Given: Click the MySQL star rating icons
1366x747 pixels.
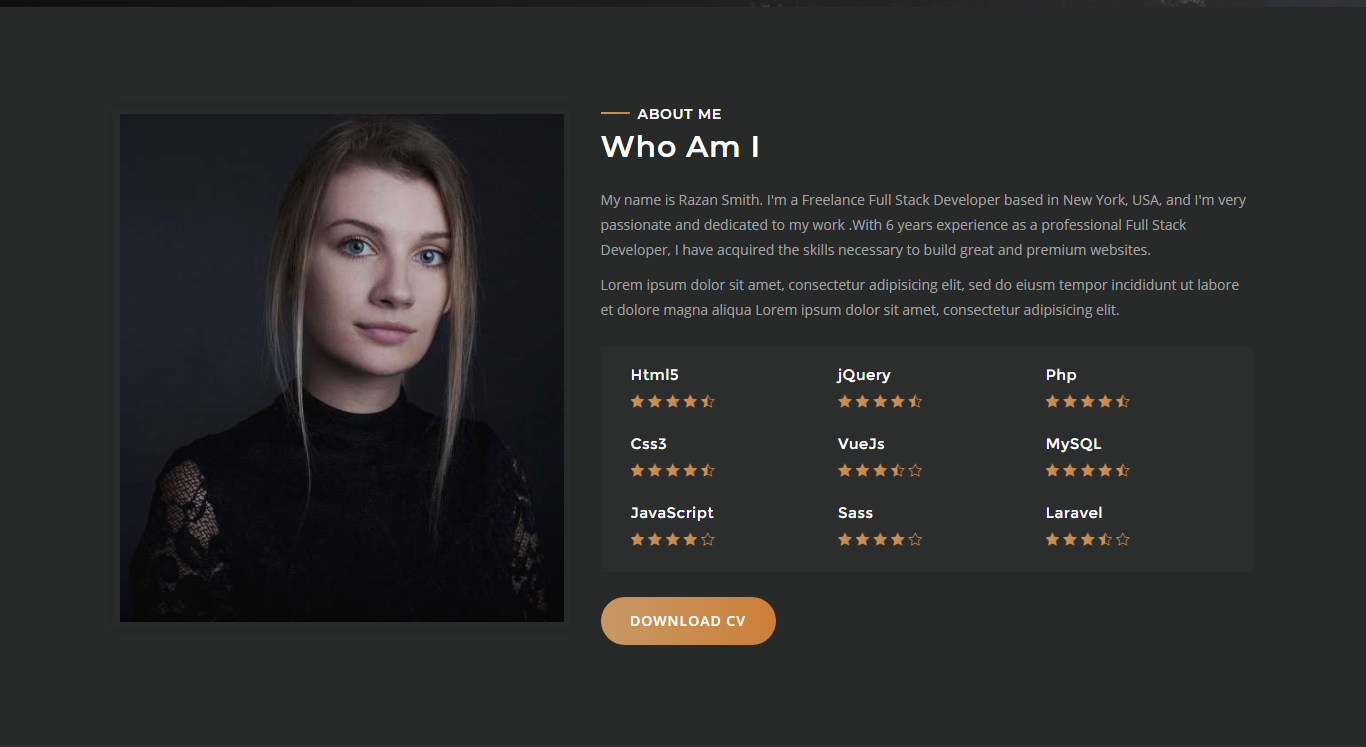Looking at the screenshot, I should pyautogui.click(x=1088, y=471).
